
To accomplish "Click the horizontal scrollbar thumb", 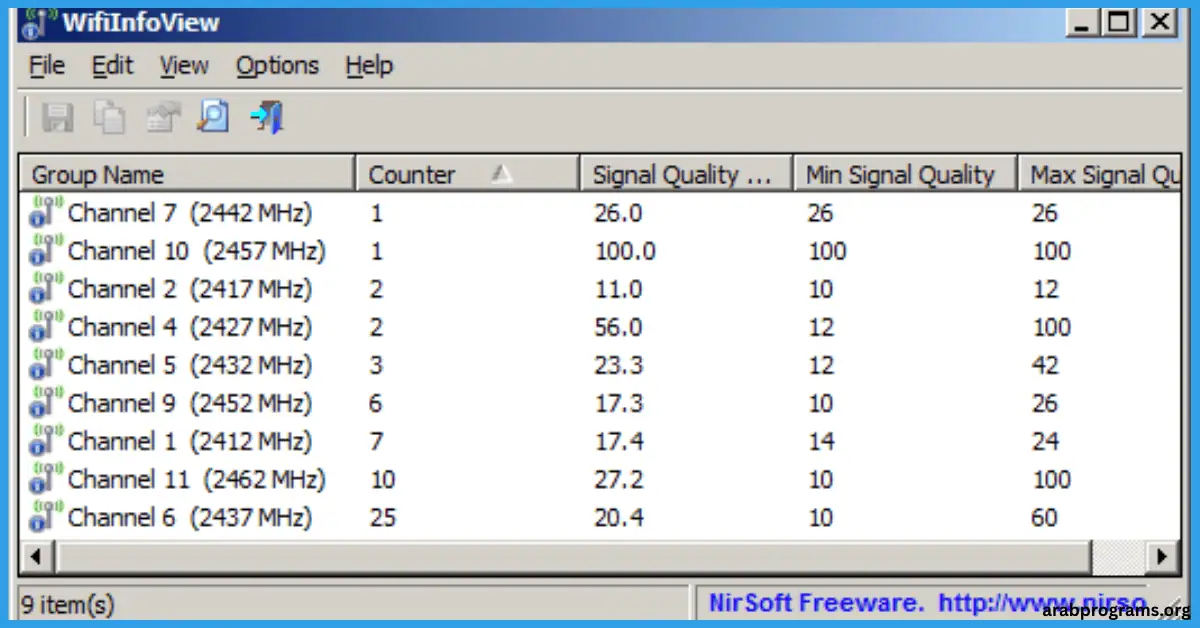I will pos(574,557).
